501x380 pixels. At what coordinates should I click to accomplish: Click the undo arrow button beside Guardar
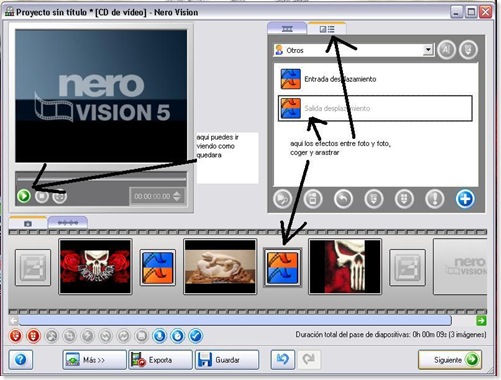[283, 359]
